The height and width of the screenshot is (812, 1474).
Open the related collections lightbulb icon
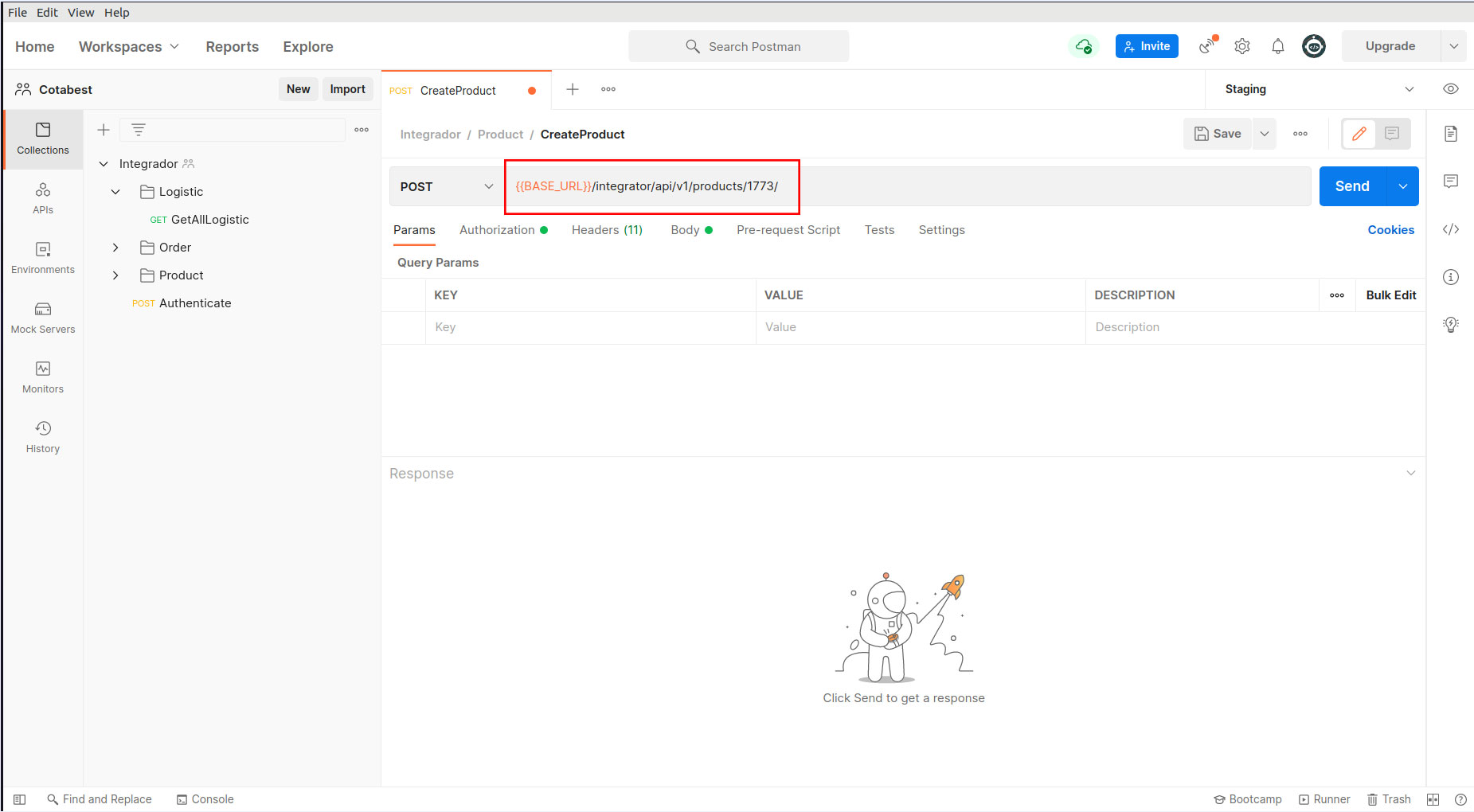1451,325
